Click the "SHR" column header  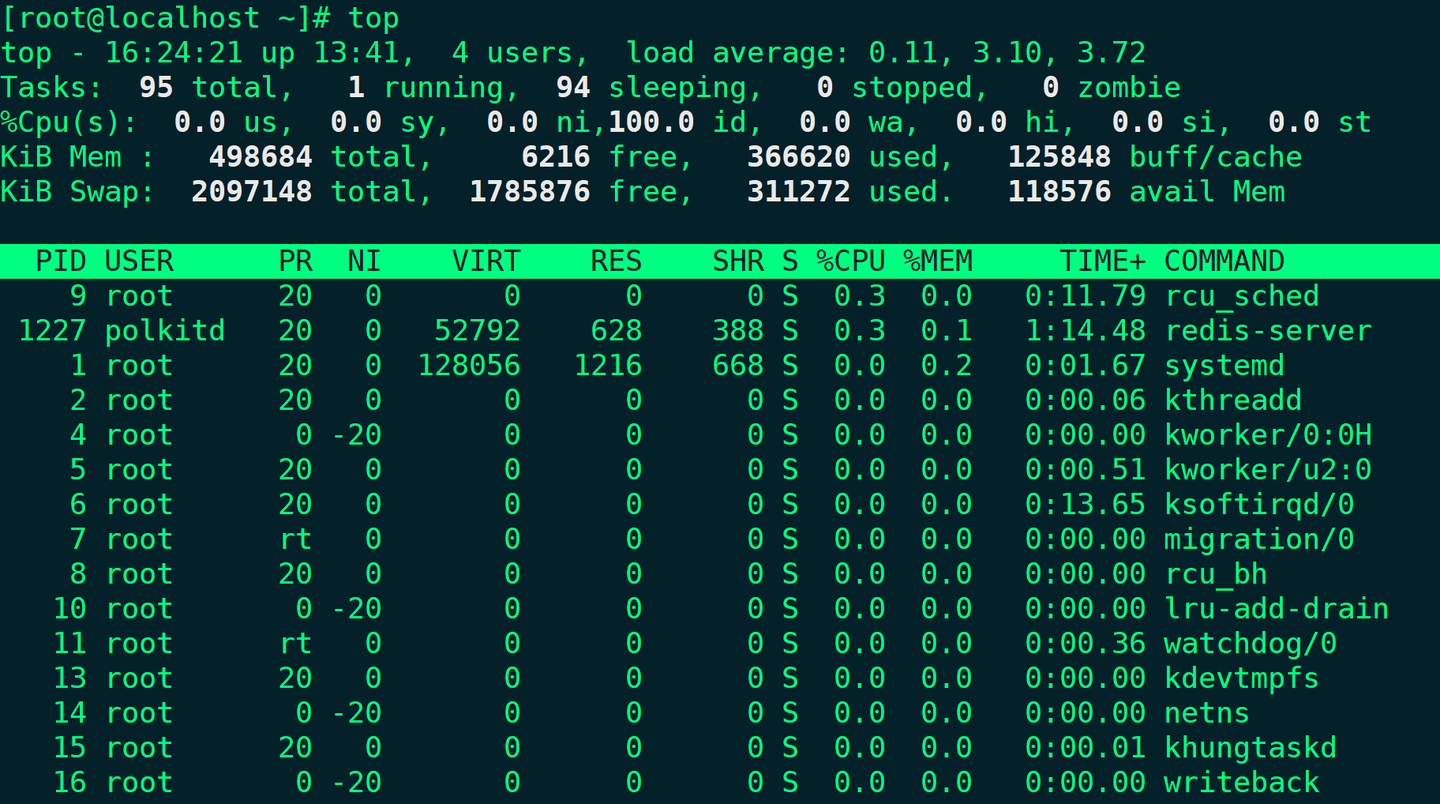738,261
